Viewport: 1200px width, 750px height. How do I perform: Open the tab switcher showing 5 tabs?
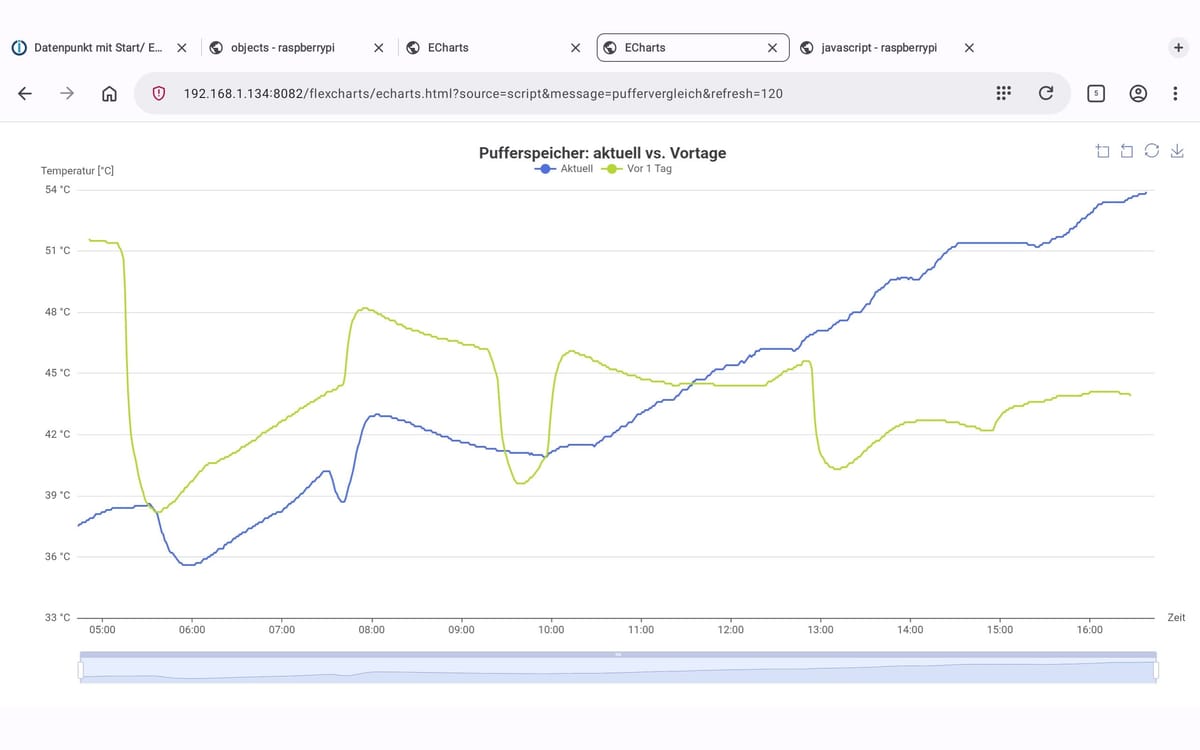tap(1096, 93)
